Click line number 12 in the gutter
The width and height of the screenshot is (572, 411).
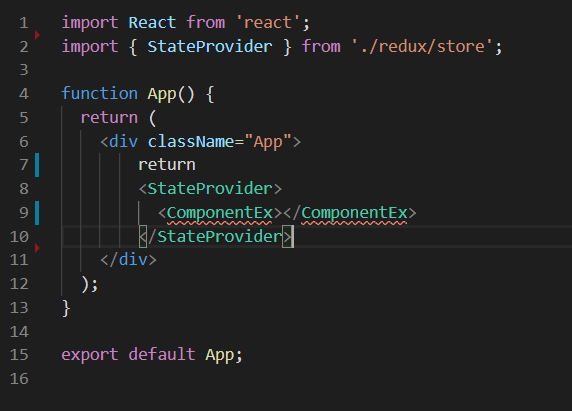[x=19, y=284]
